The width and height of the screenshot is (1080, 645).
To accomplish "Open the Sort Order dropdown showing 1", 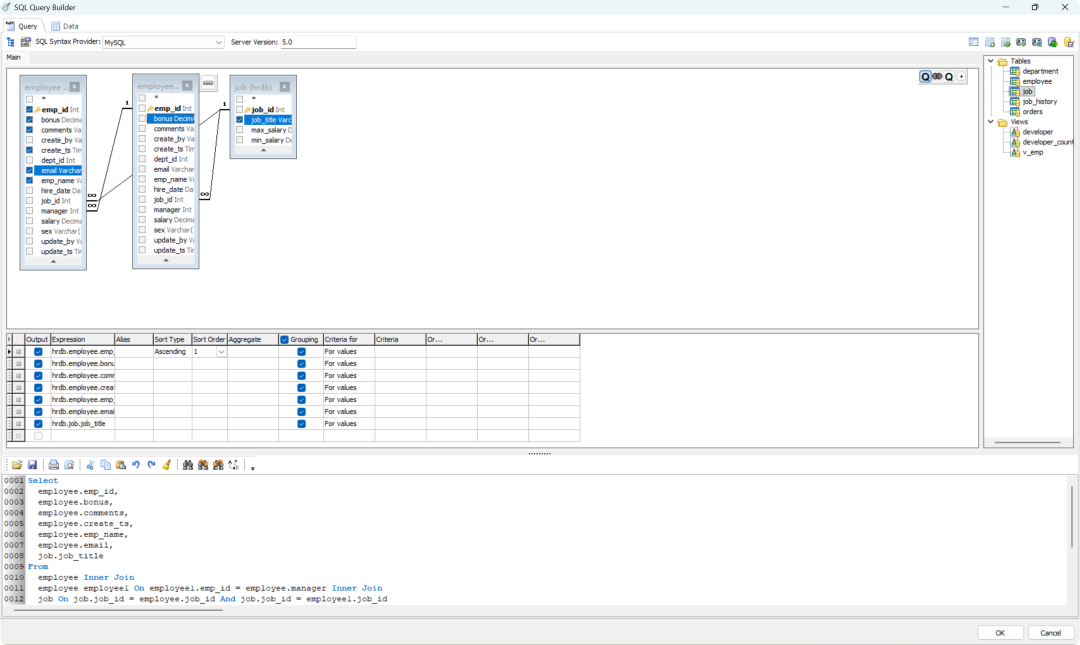I will [x=221, y=351].
